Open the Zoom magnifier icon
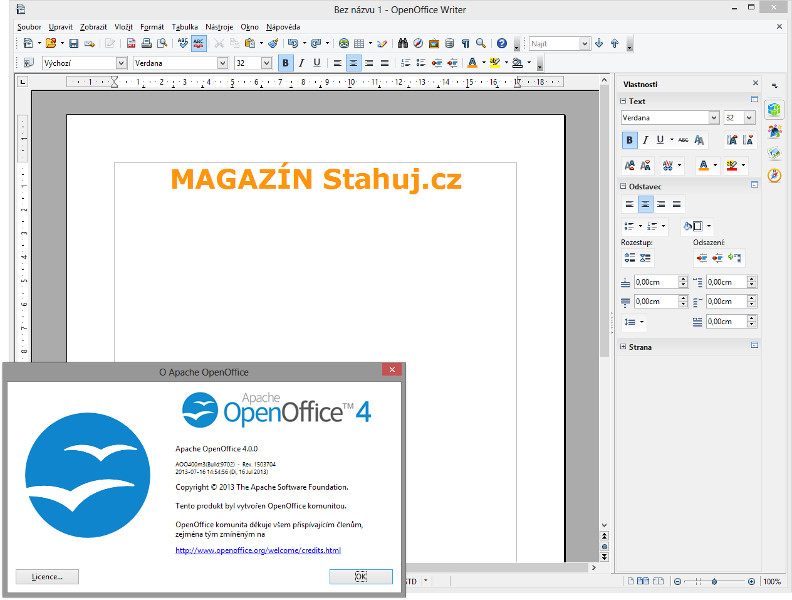 (481, 43)
